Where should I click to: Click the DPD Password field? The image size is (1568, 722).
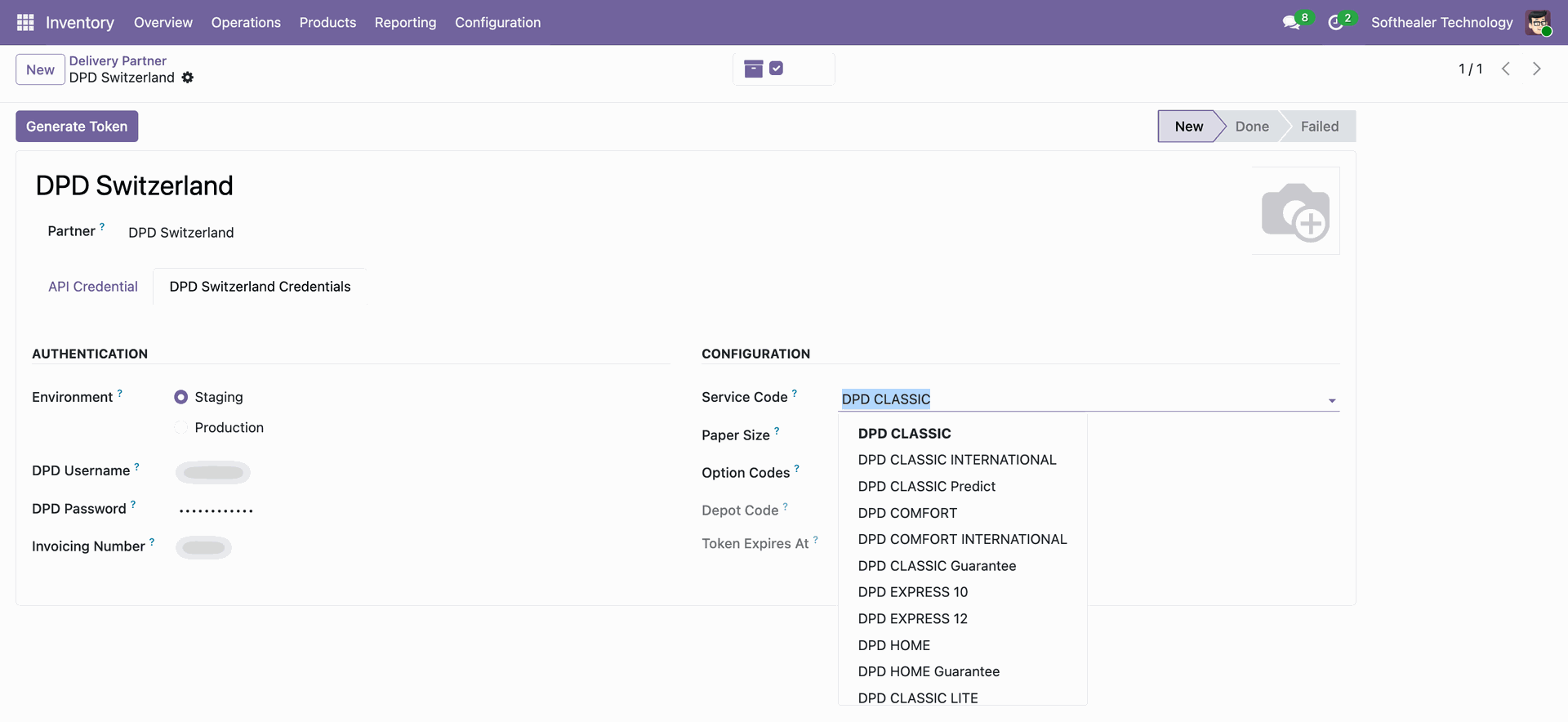pyautogui.click(x=216, y=510)
